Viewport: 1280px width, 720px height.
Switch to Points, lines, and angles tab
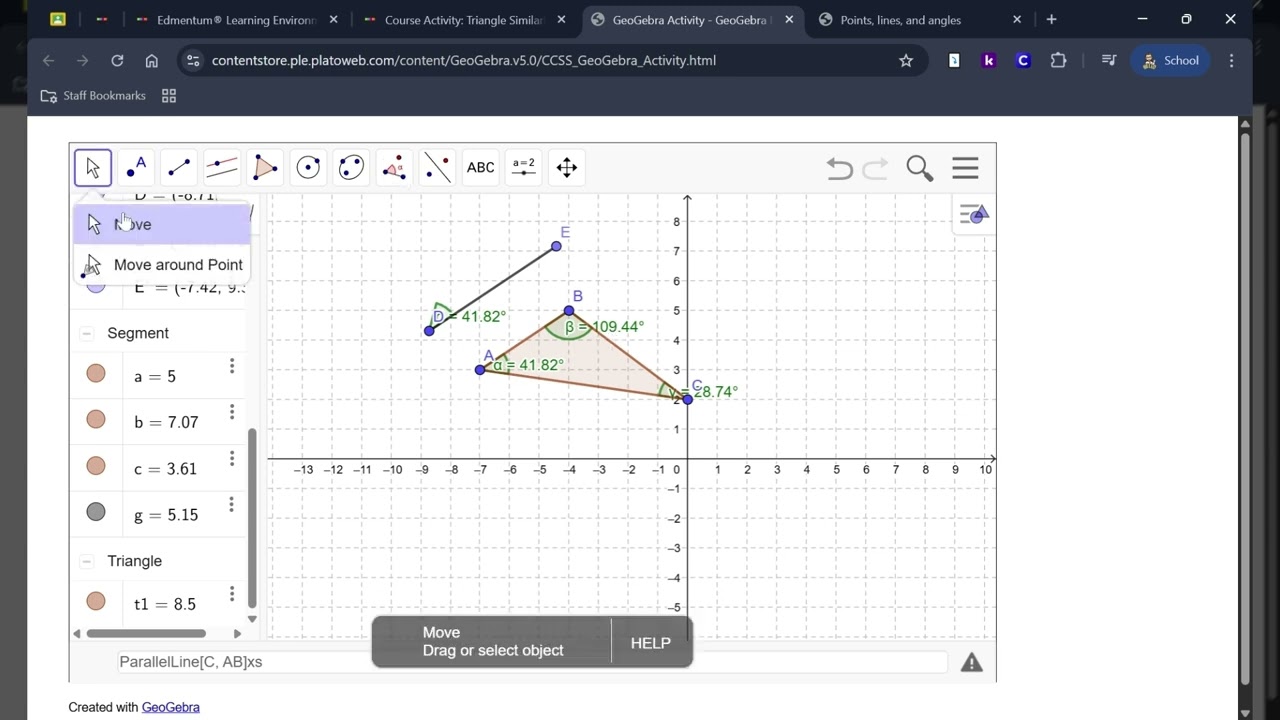click(918, 20)
